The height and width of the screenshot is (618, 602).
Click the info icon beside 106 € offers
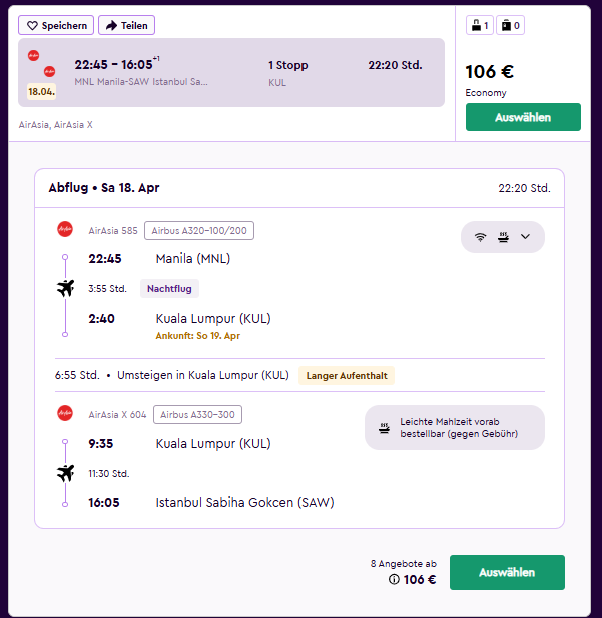point(394,579)
